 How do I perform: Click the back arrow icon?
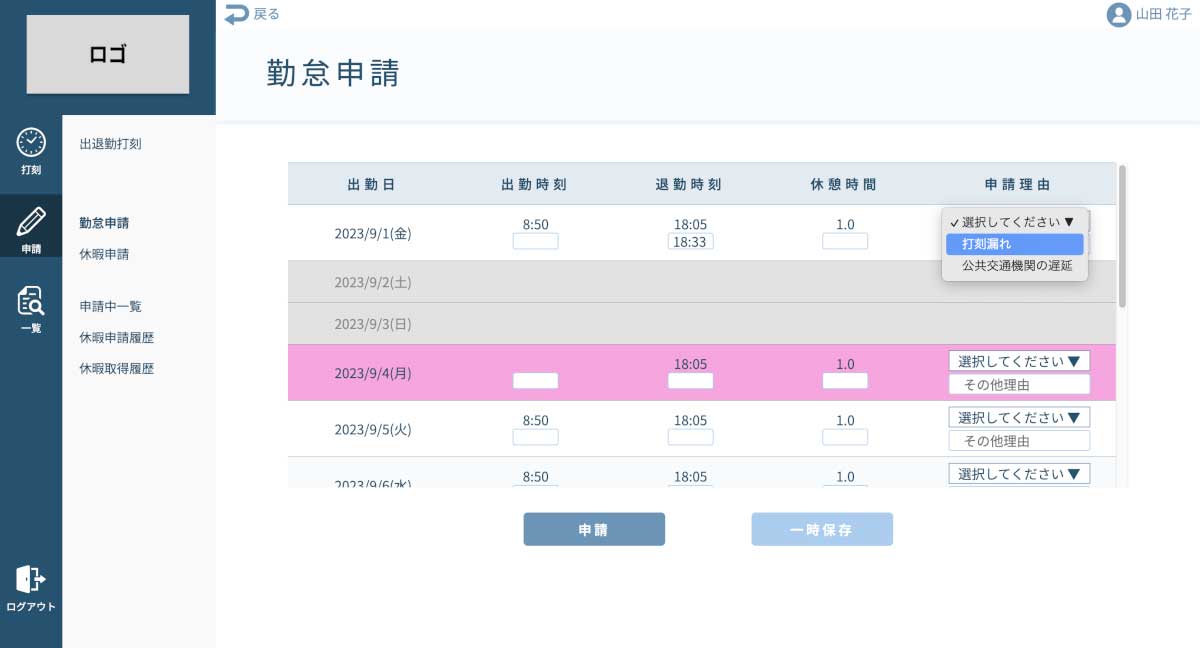point(236,14)
